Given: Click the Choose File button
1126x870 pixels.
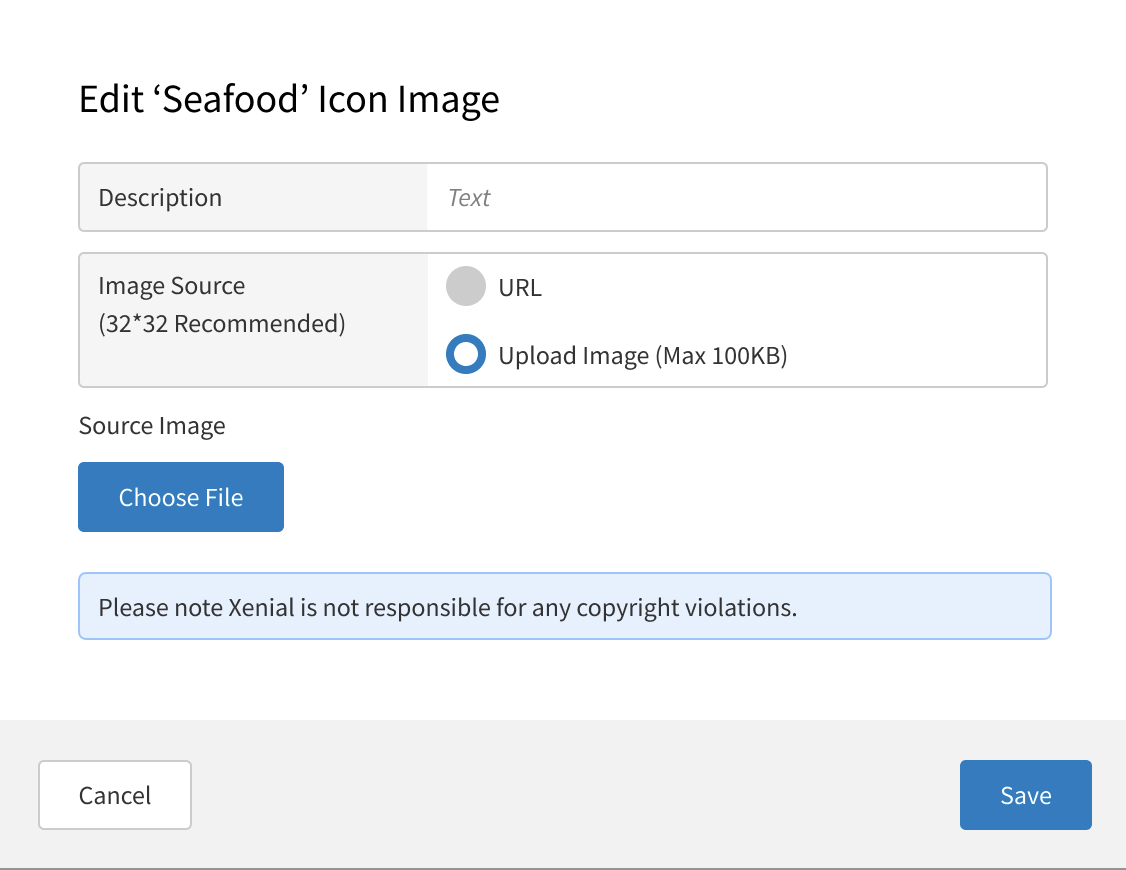Looking at the screenshot, I should coord(180,497).
